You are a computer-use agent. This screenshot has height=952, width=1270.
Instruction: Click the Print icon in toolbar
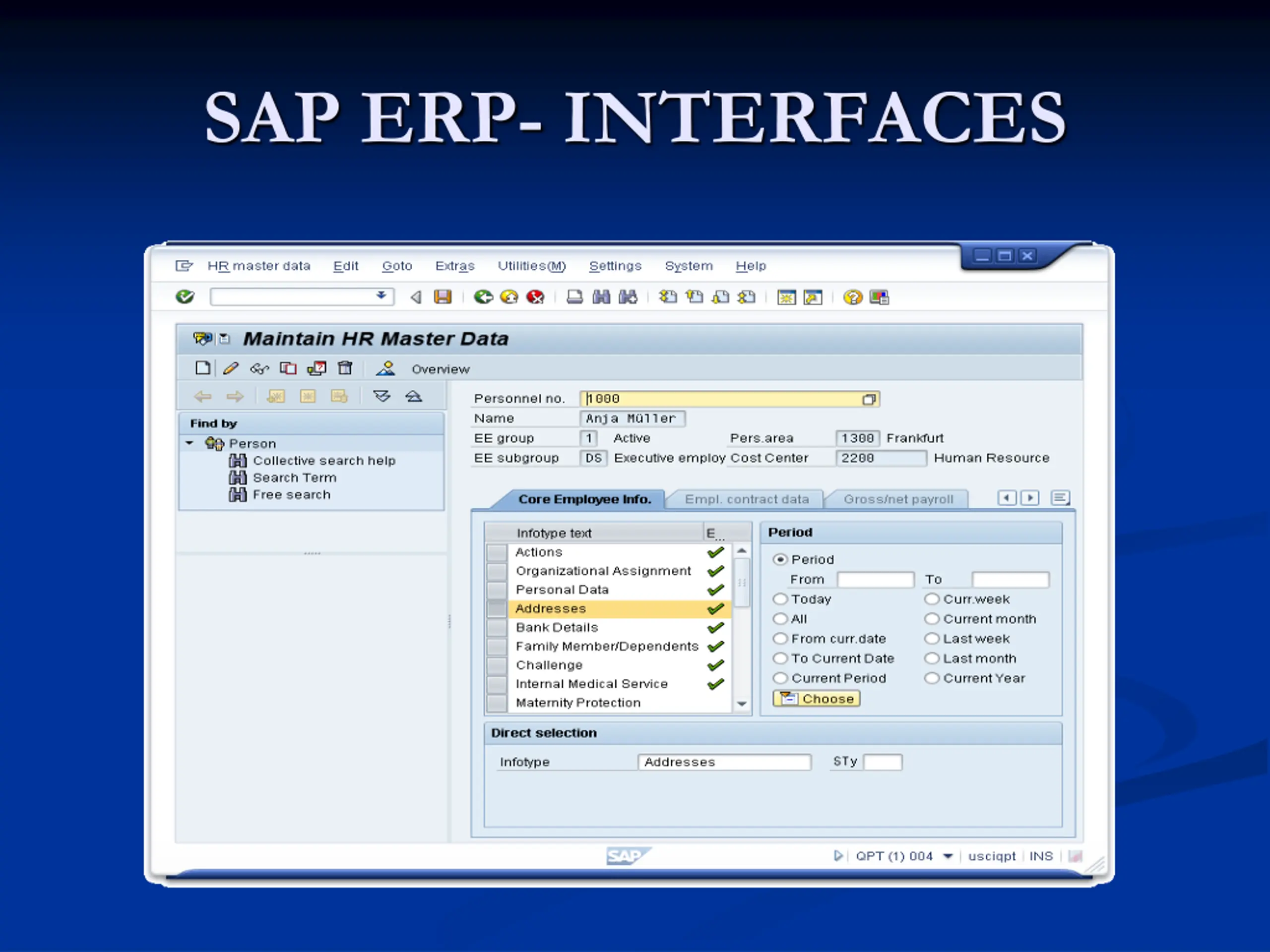(x=574, y=297)
